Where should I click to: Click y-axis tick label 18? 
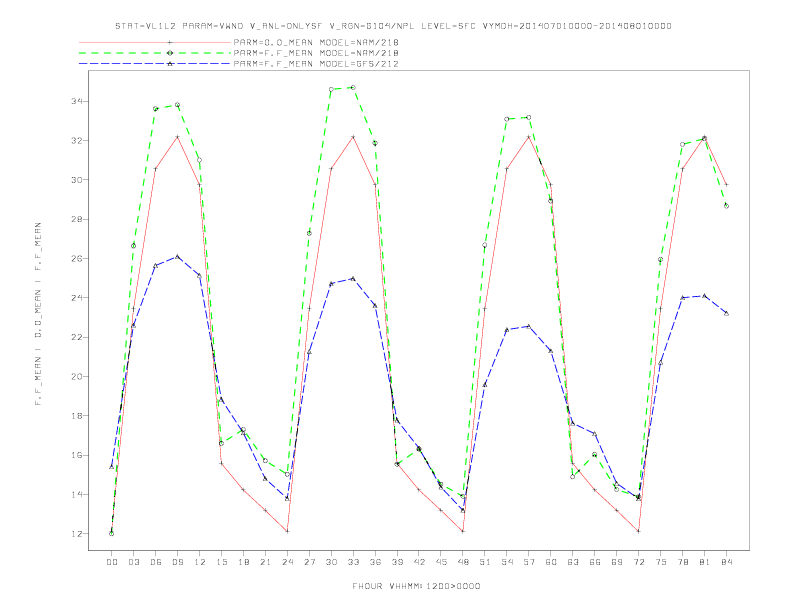pos(77,416)
